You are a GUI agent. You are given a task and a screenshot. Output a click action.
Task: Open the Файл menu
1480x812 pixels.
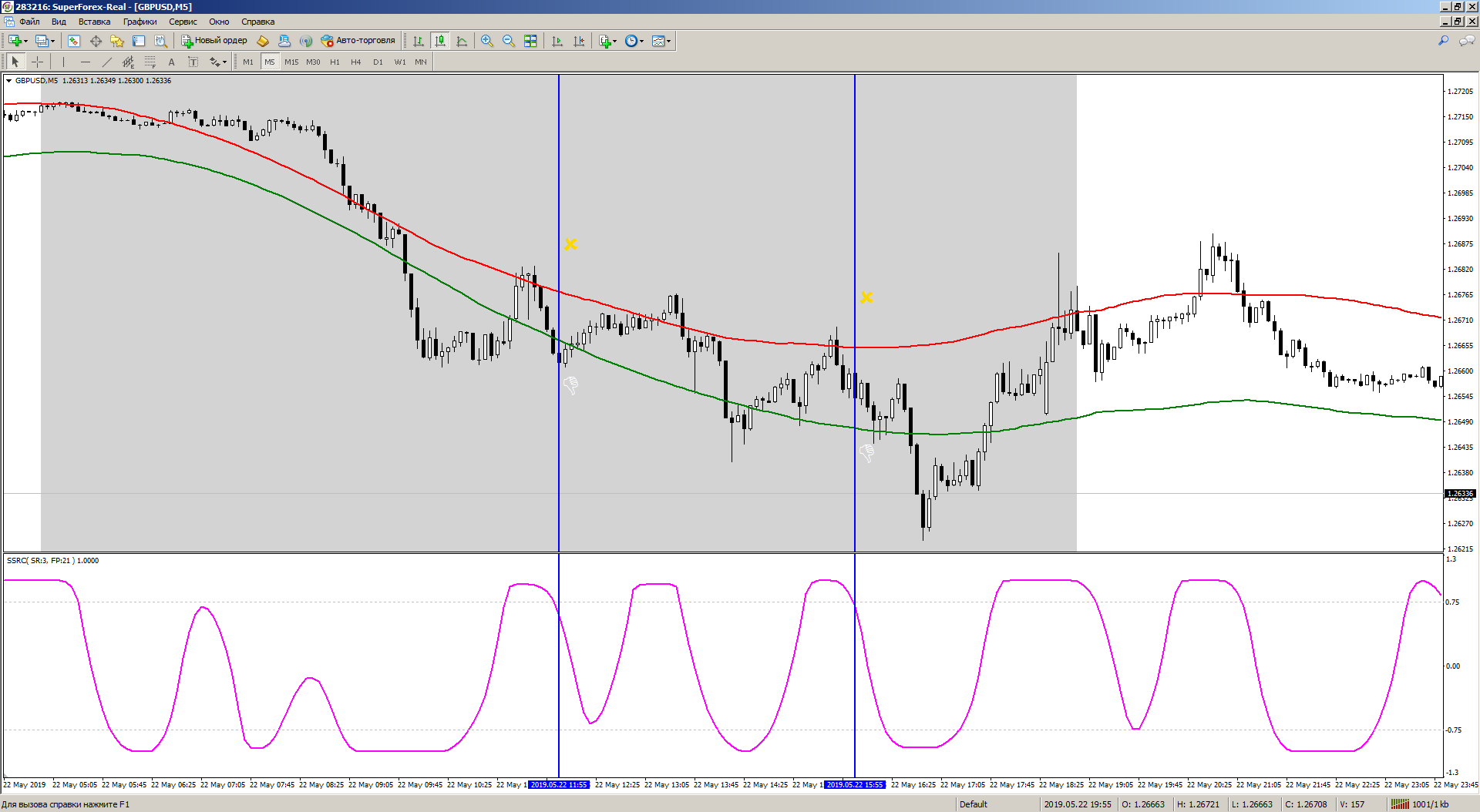tap(29, 22)
